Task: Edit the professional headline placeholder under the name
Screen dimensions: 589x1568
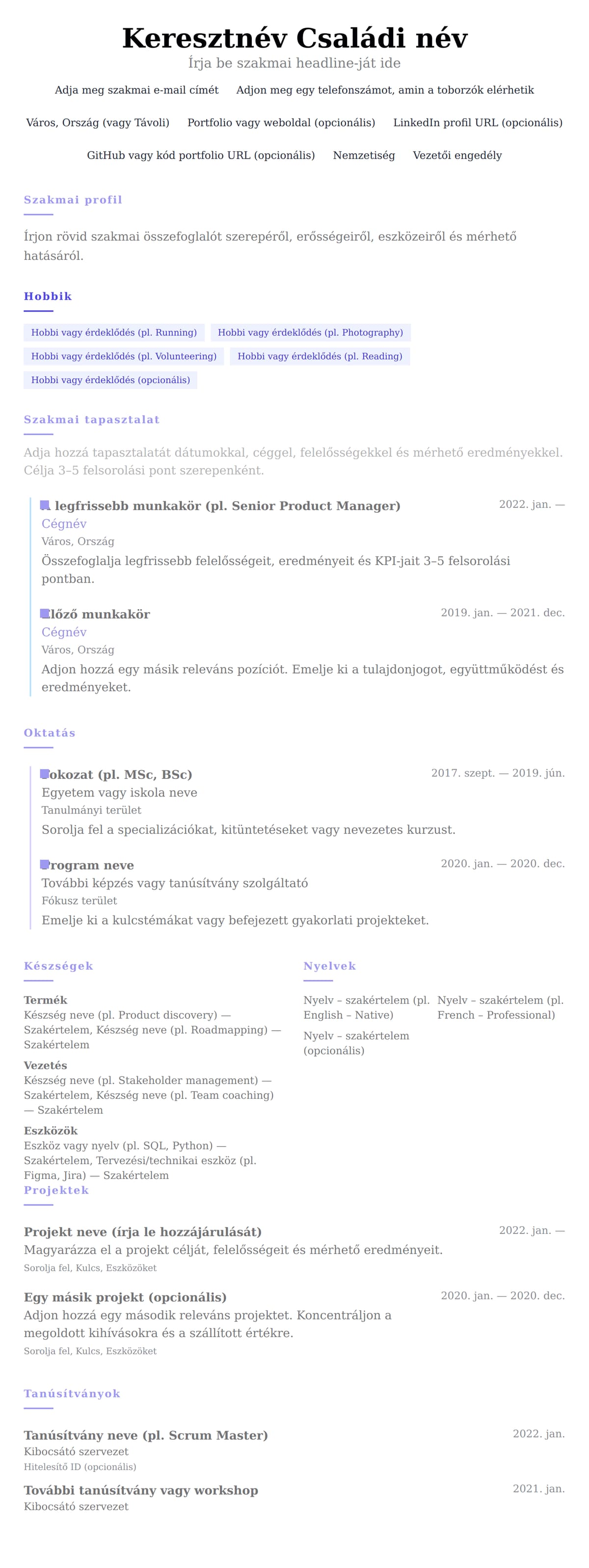Action: pyautogui.click(x=294, y=63)
